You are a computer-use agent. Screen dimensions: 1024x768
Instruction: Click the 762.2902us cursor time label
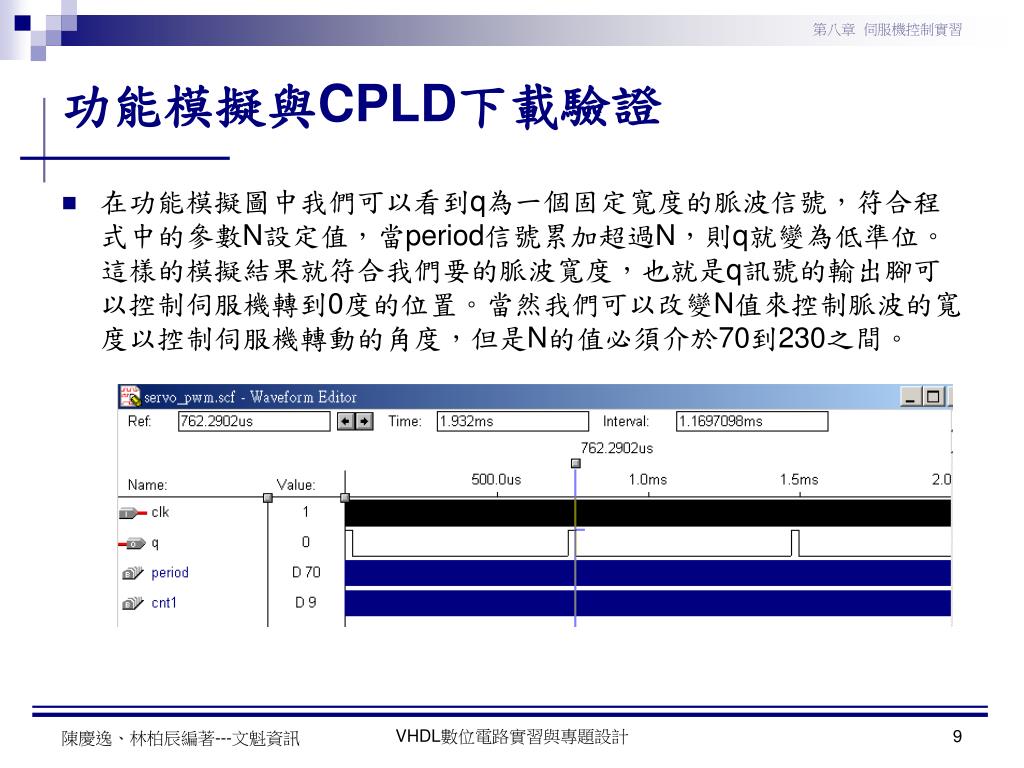(617, 448)
